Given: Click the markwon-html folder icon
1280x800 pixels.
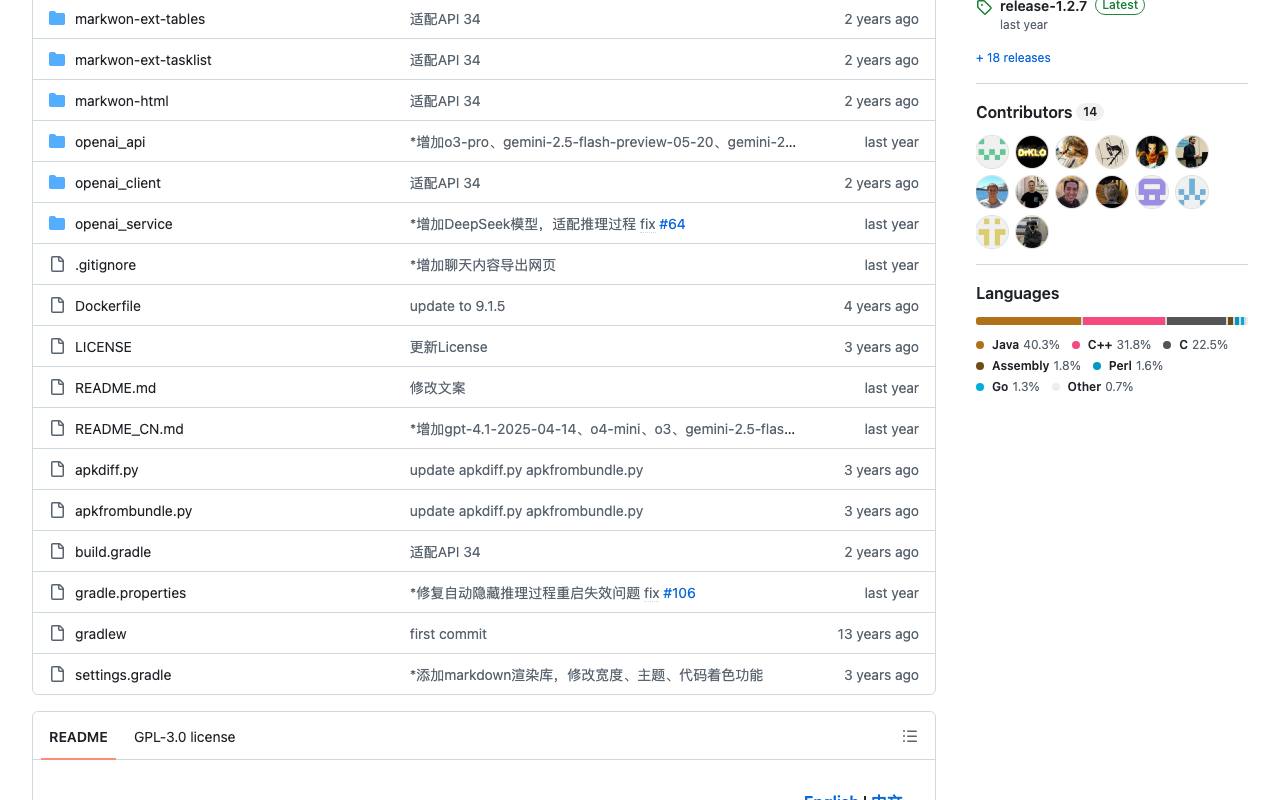Looking at the screenshot, I should [x=57, y=101].
